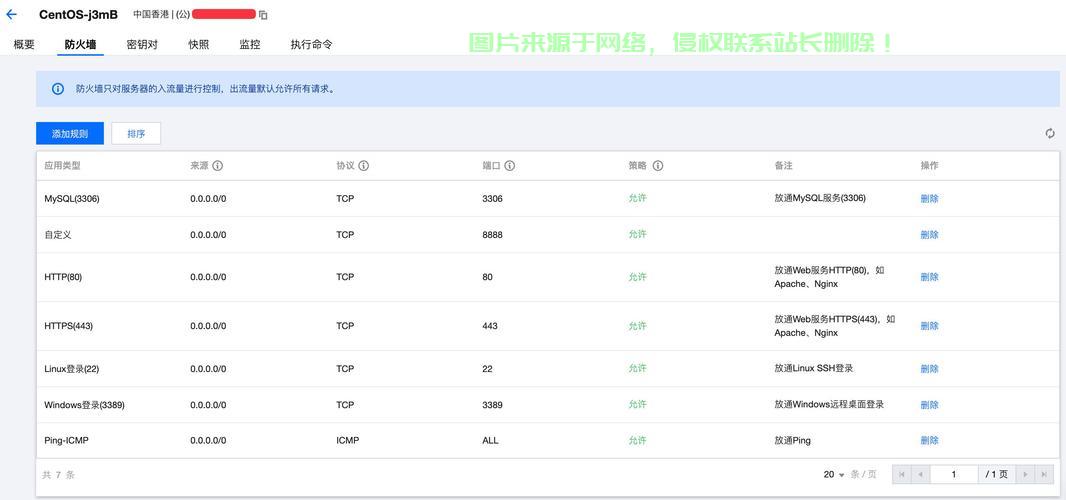Switch to the 密钥对 tab
The image size is (1066, 500).
142,45
